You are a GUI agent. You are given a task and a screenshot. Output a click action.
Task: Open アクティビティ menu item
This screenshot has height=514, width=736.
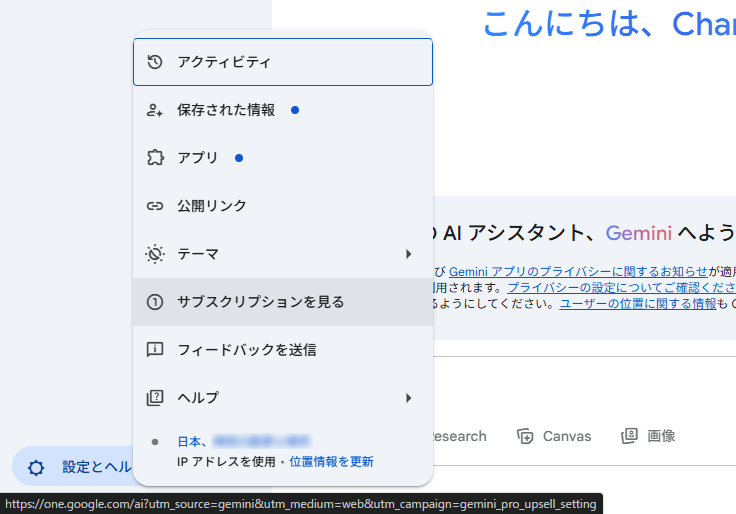pyautogui.click(x=283, y=62)
